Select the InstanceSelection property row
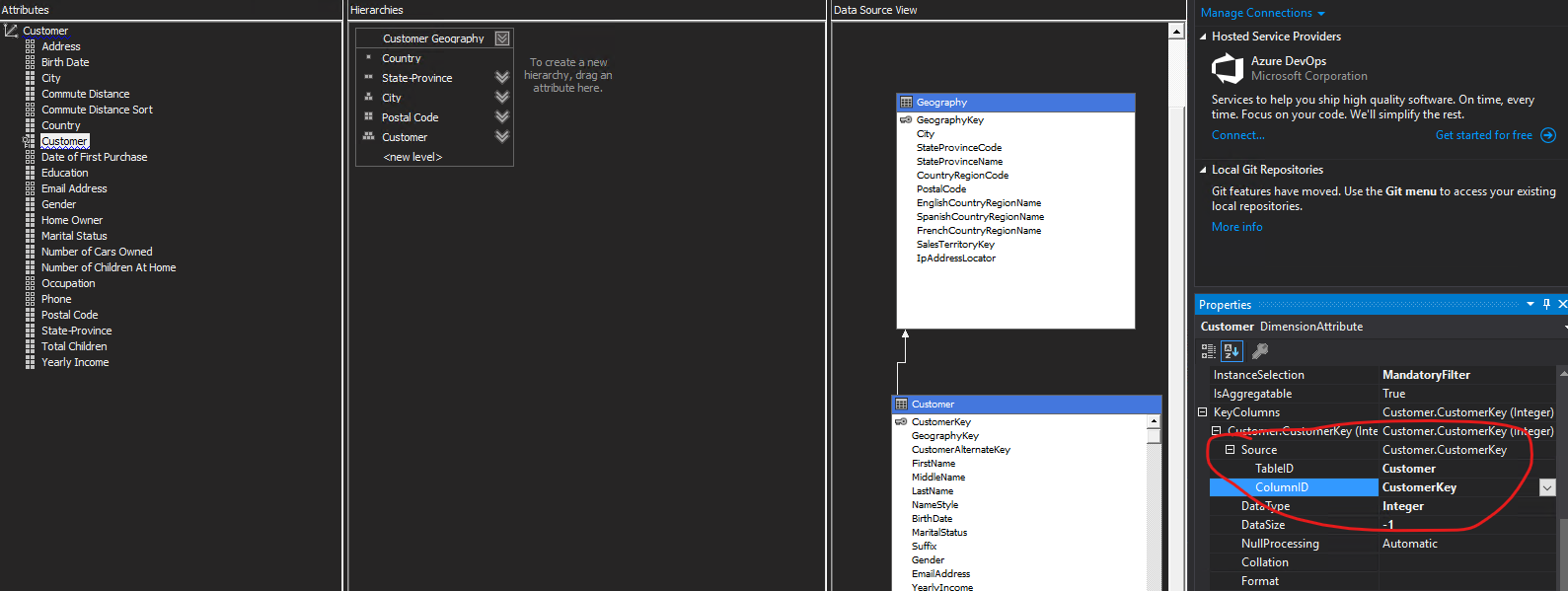This screenshot has height=591, width=1568. [1383, 375]
